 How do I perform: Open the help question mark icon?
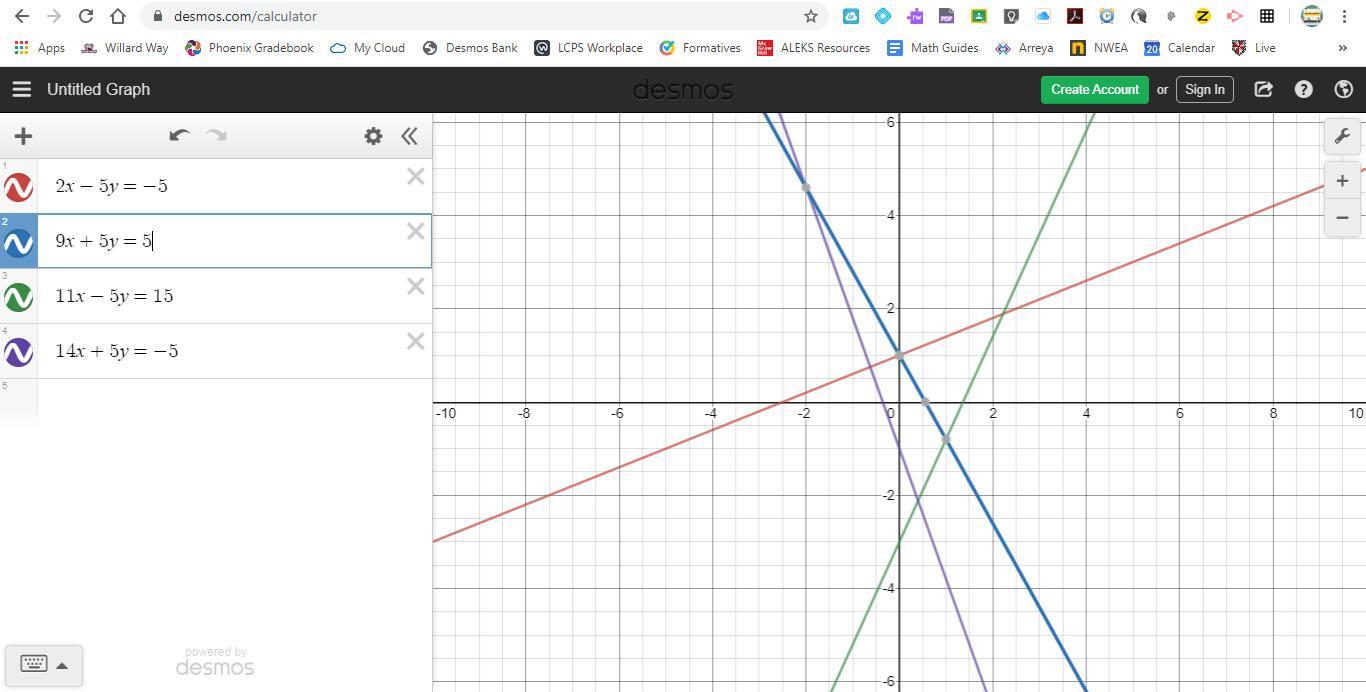(1303, 89)
